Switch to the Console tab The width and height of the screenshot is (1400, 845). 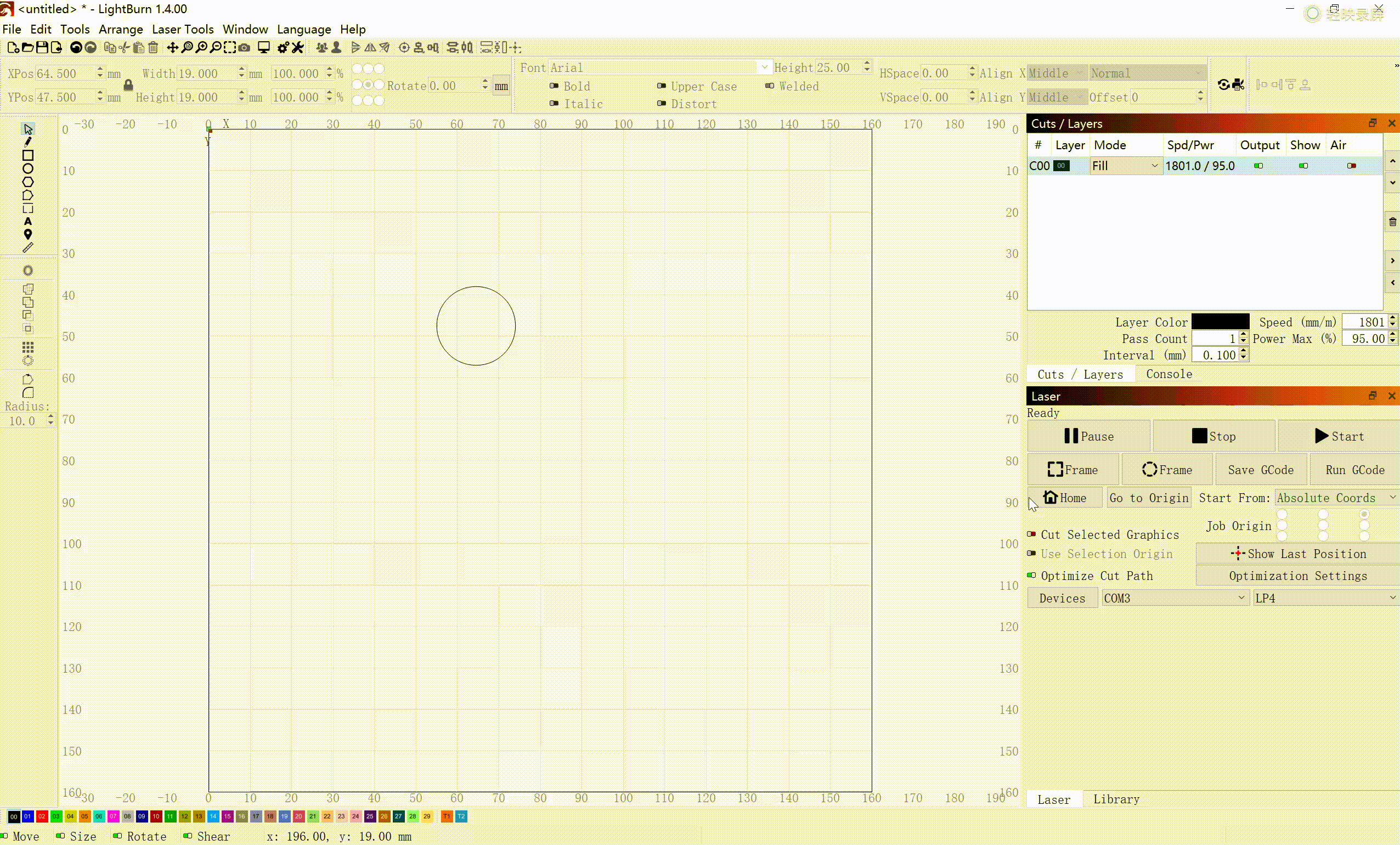pos(1168,374)
